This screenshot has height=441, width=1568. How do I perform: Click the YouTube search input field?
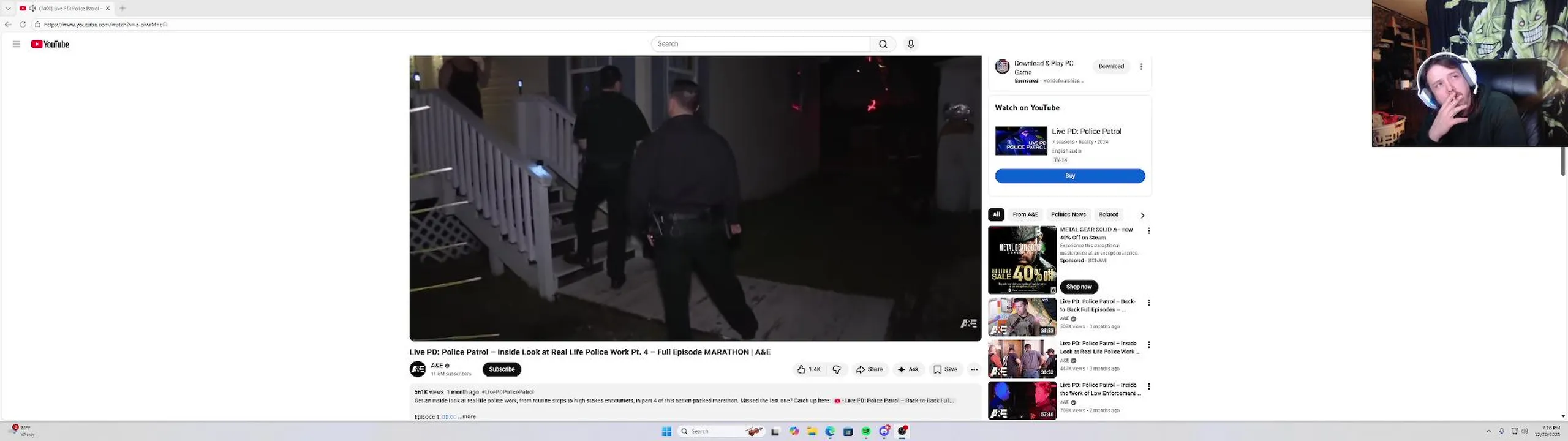[x=761, y=44]
